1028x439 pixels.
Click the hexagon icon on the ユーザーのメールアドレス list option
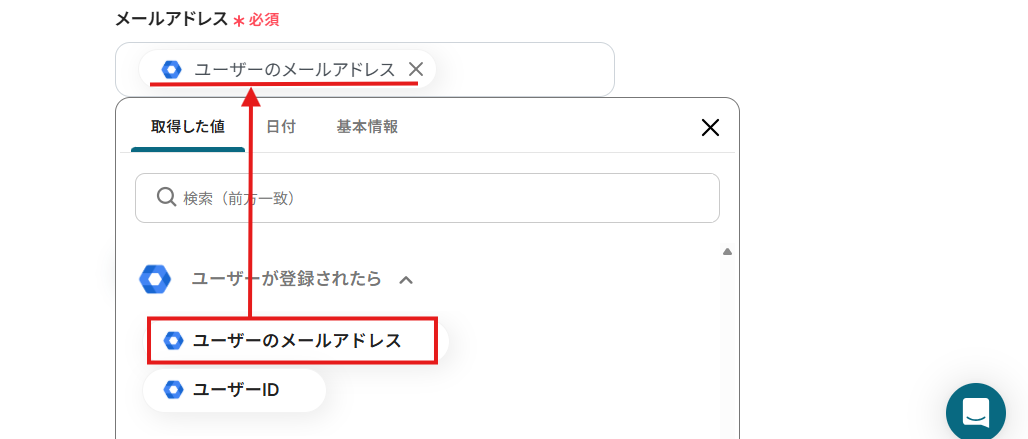(x=173, y=341)
